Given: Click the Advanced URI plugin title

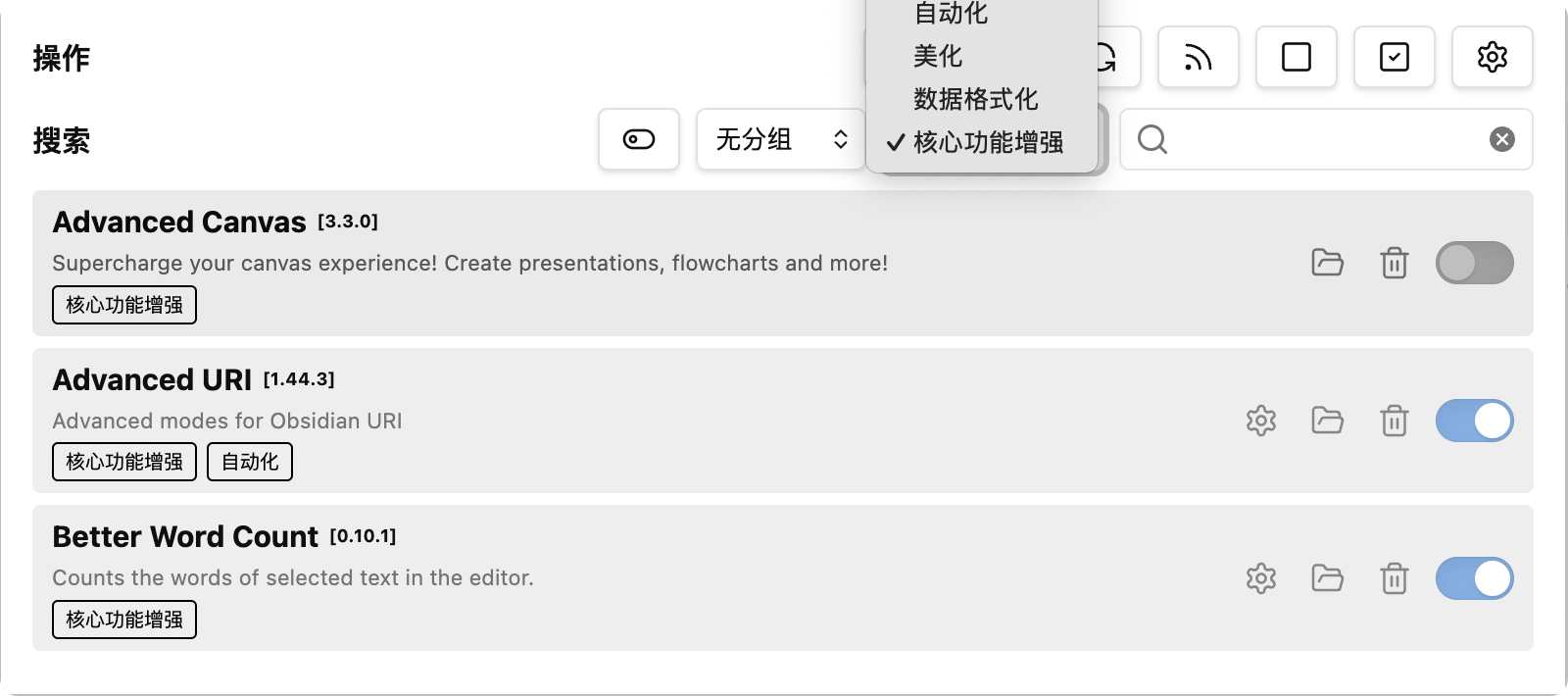Looking at the screenshot, I should (152, 380).
